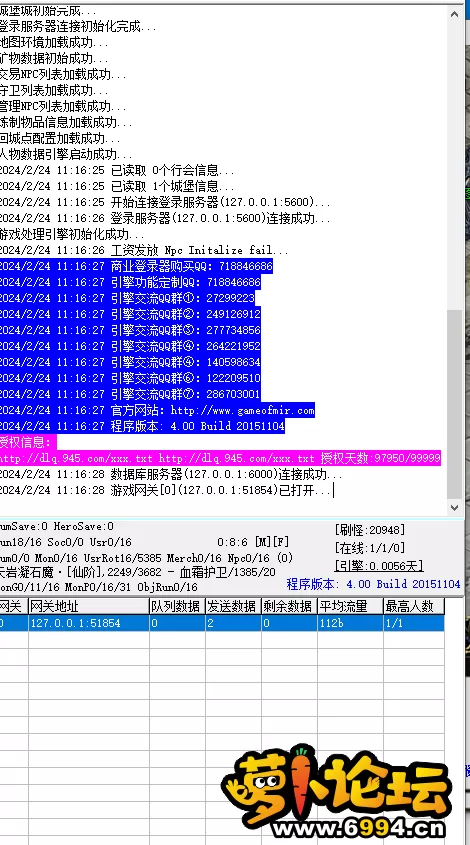Click the authorization line showing 授权天数:97950/99999
Image resolution: width=470 pixels, height=845 pixels.
coord(220,459)
